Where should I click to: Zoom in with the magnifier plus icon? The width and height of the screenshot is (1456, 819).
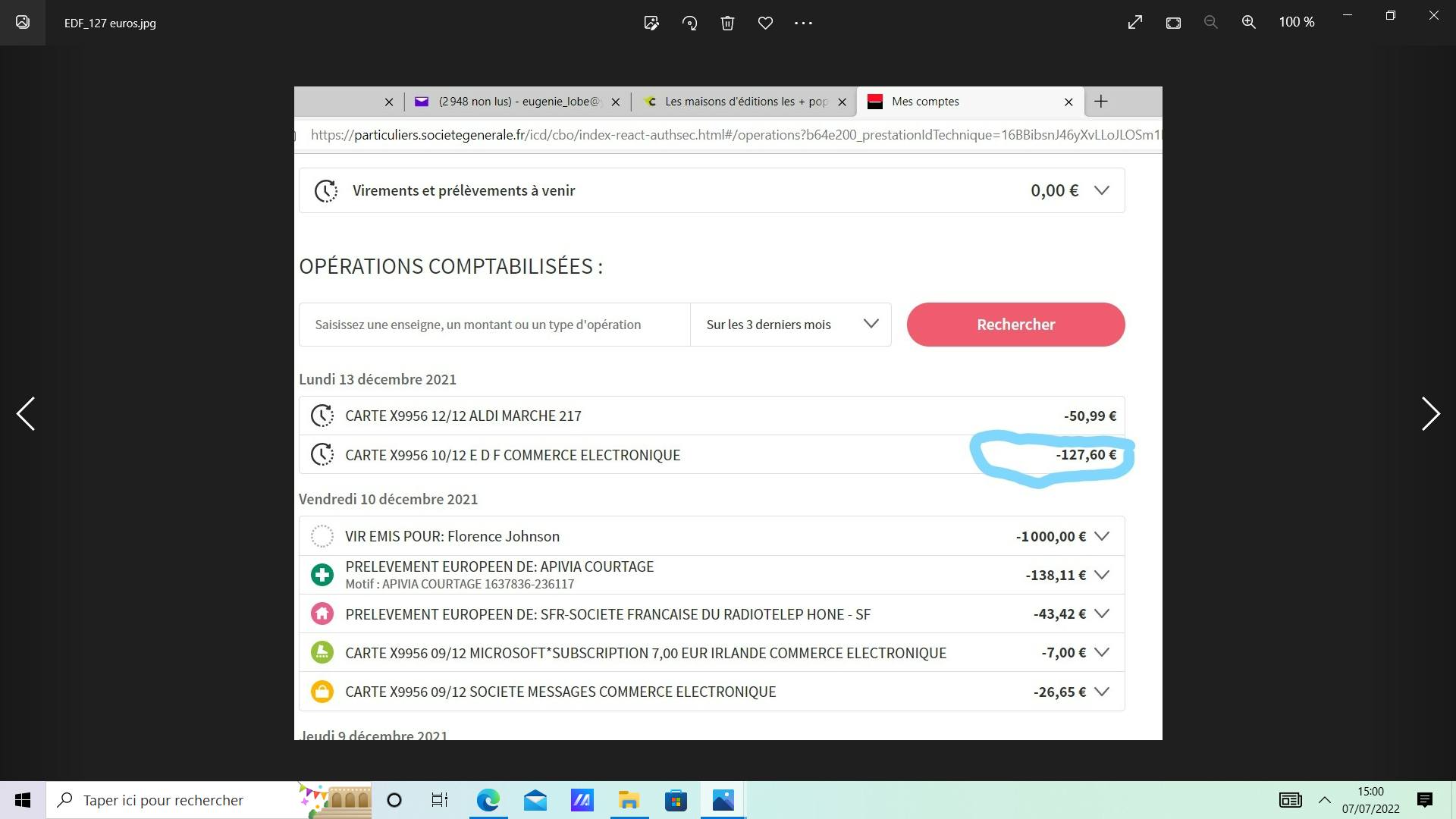(1248, 23)
